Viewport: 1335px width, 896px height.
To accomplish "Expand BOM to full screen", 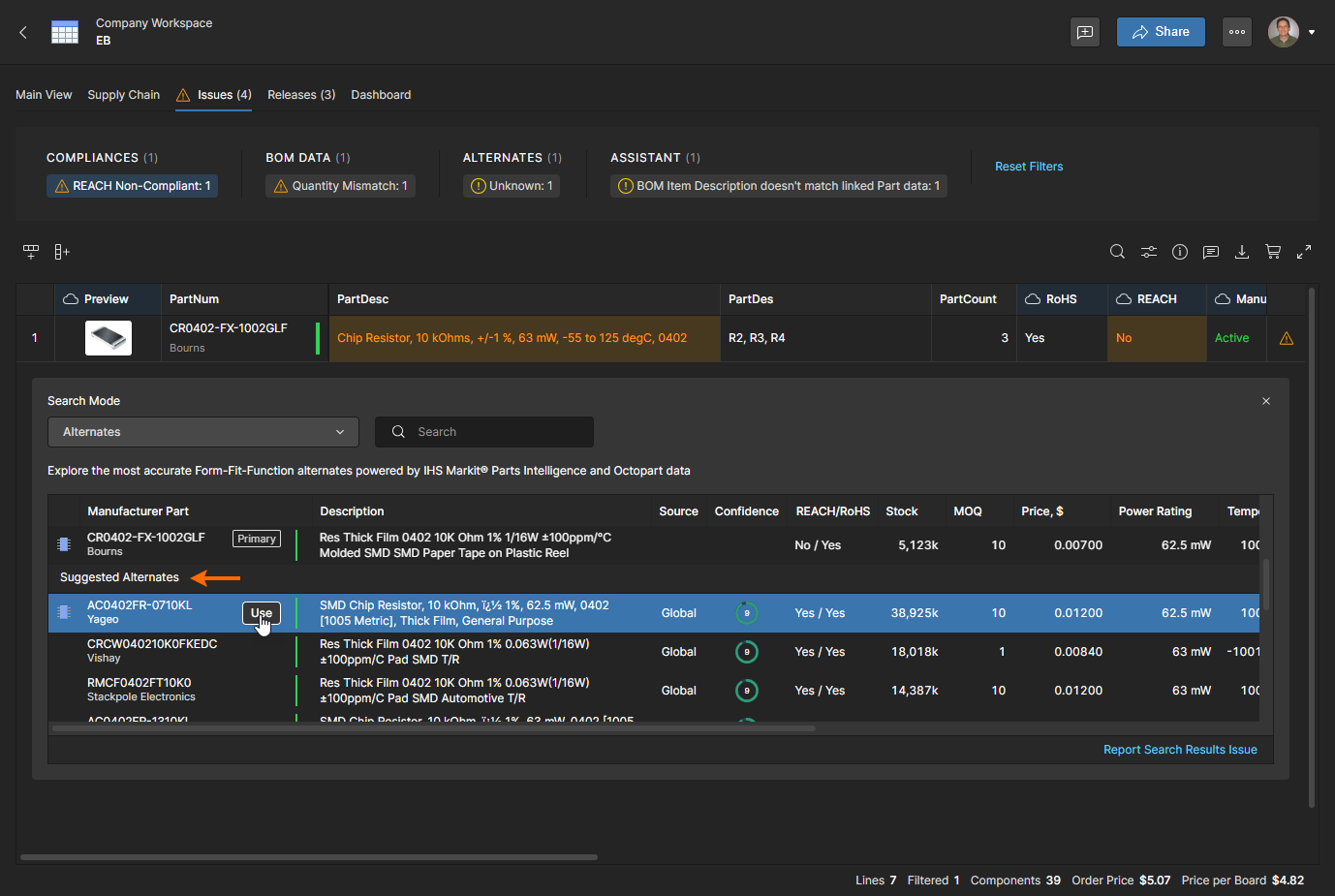I will coord(1304,252).
